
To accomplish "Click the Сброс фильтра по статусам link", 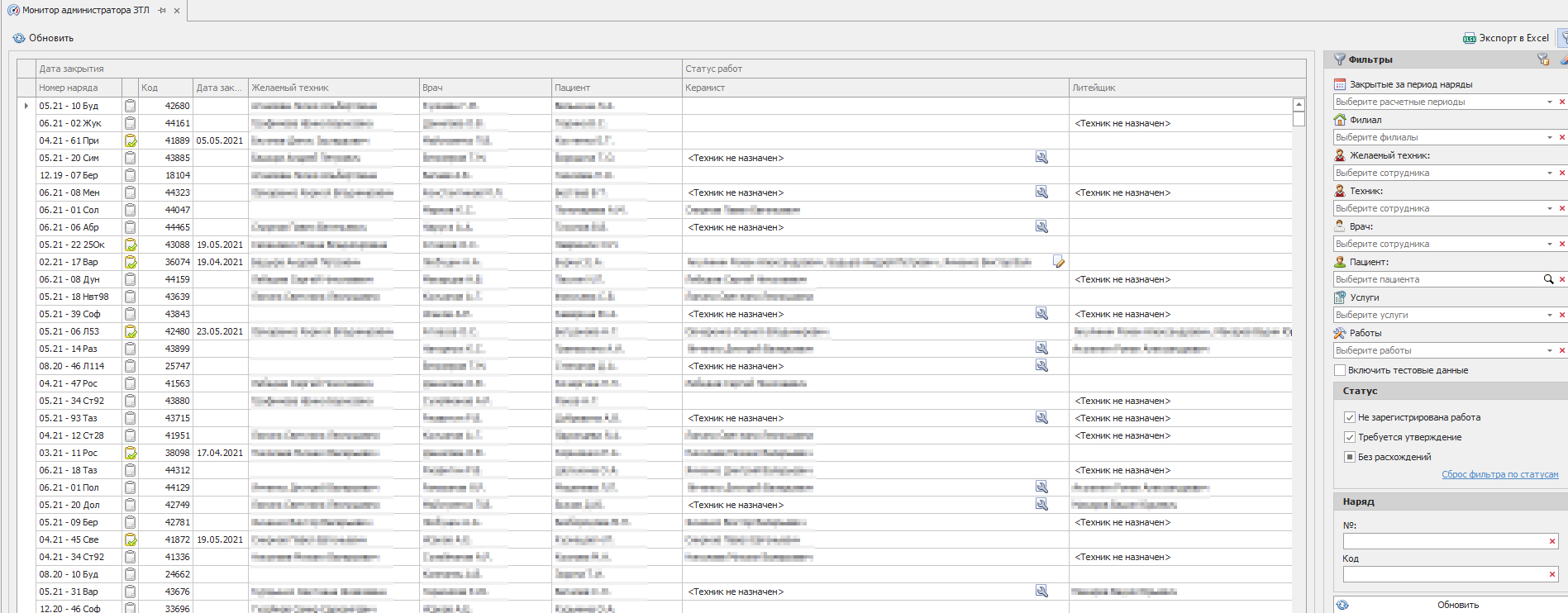I will (1499, 474).
